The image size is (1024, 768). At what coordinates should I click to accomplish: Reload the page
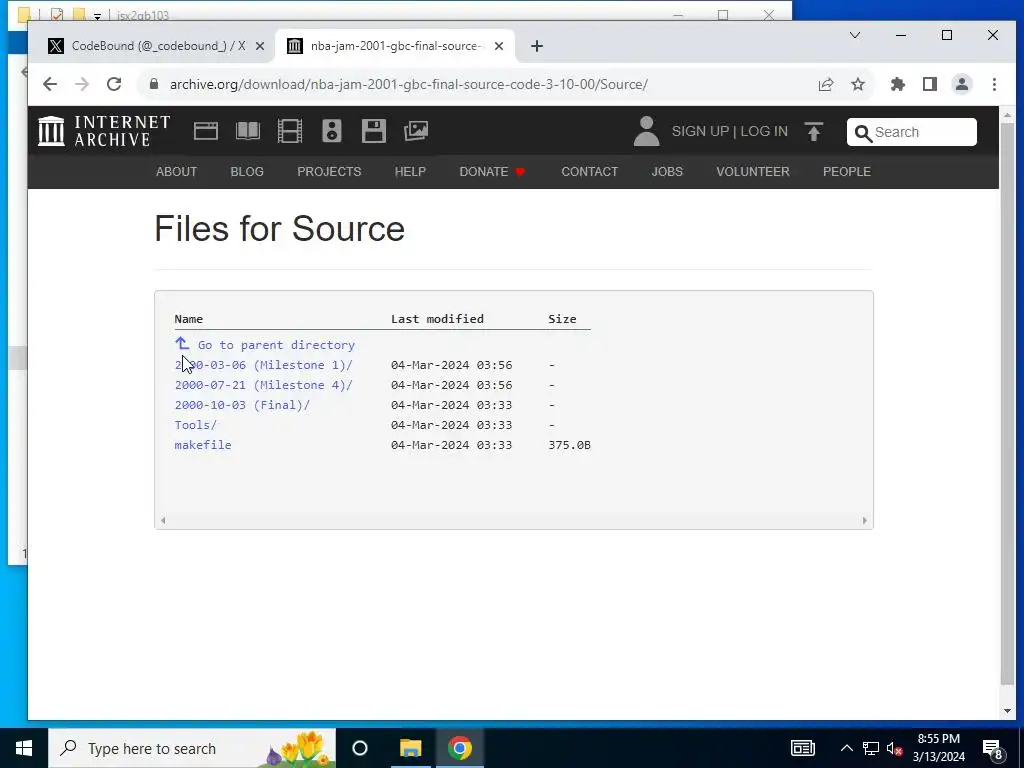pos(114,84)
